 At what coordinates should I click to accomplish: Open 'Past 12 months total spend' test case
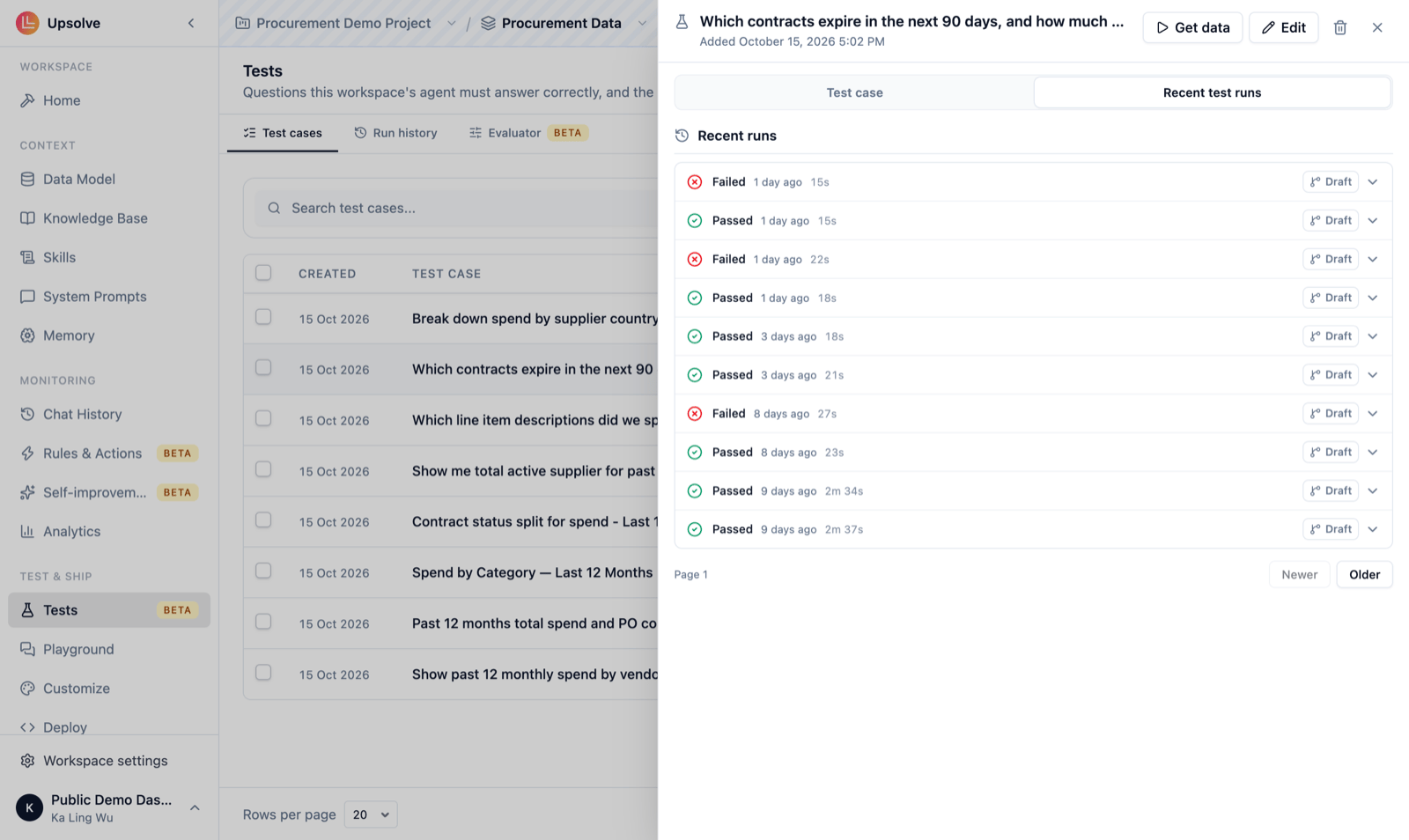point(534,623)
